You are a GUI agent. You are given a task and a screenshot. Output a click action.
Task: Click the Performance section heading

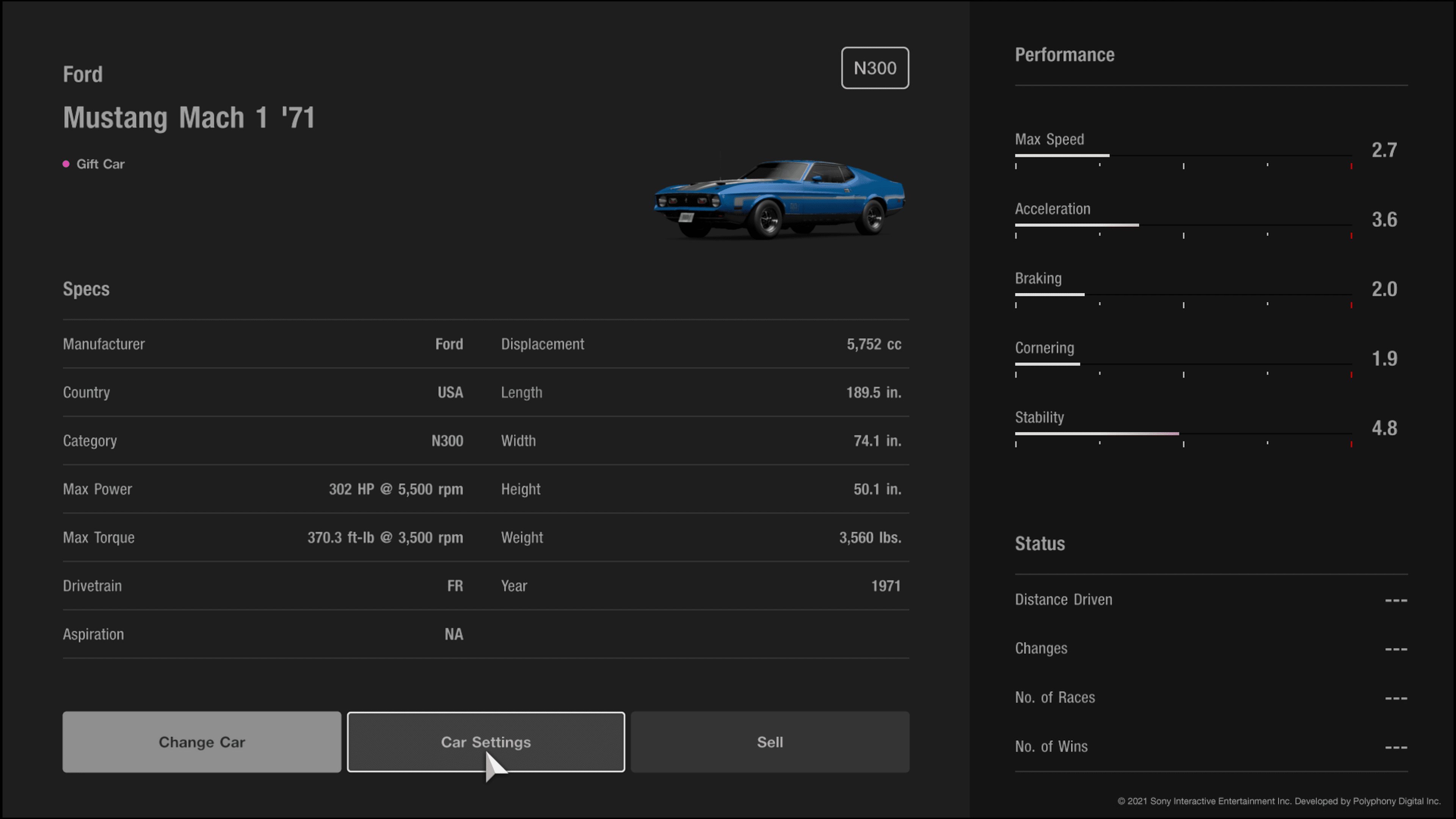tap(1064, 55)
